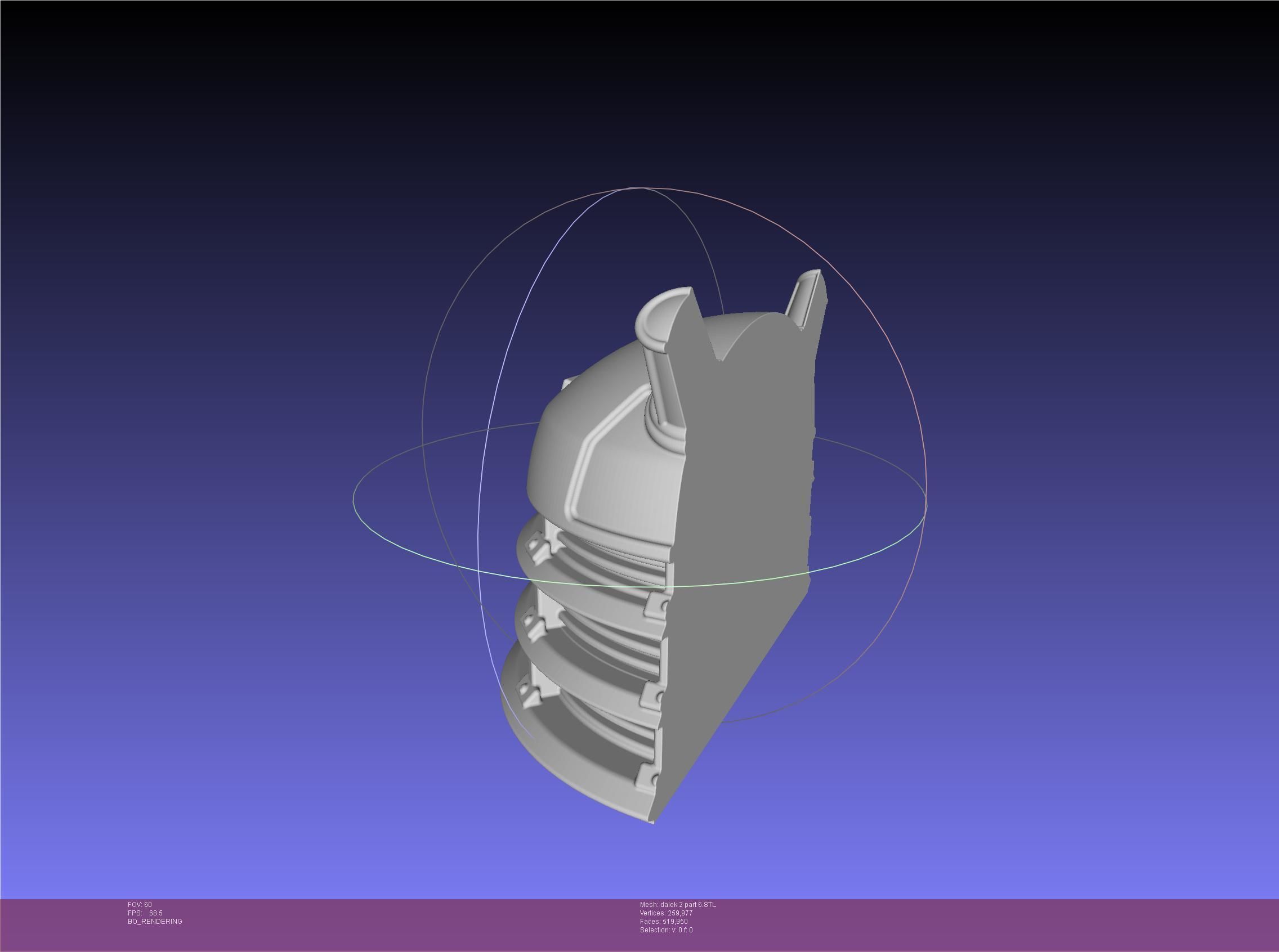Click the 'Vertices: 259,977' info line
Viewport: 1279px width, 952px height.
[666, 913]
